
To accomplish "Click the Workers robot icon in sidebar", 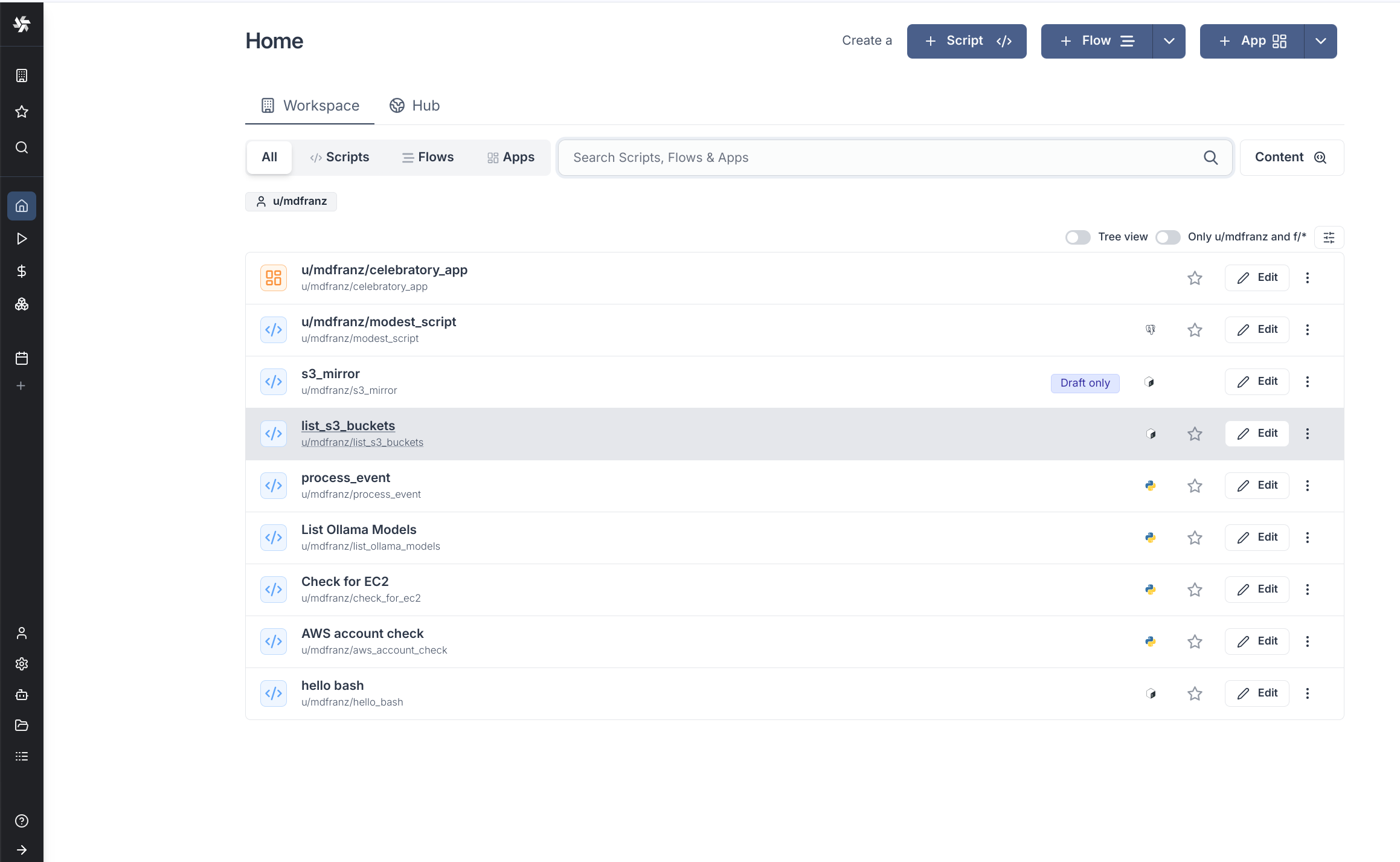I will click(x=22, y=695).
